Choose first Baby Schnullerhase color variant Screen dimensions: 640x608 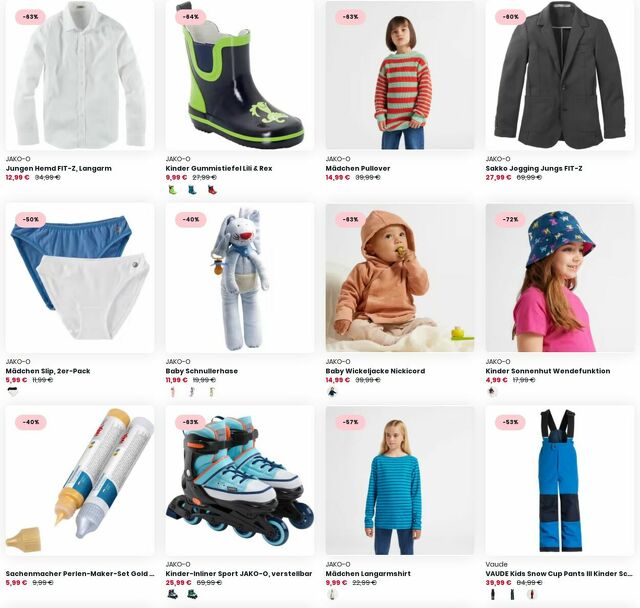173,392
